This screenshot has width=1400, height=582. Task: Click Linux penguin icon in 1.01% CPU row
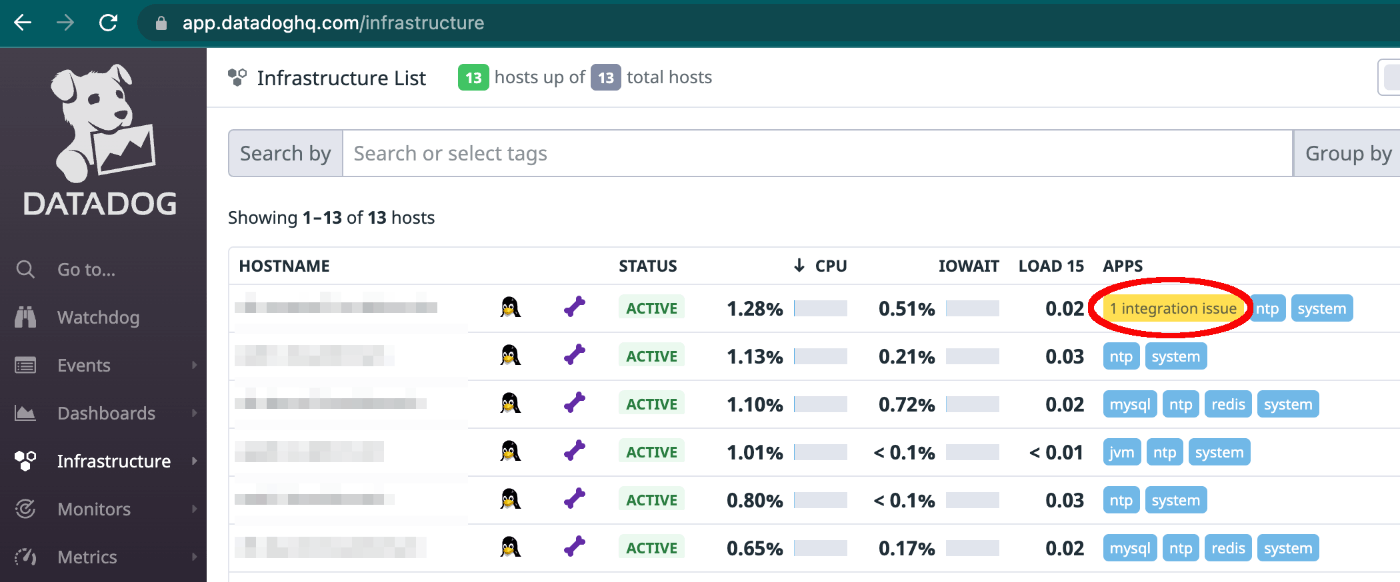coord(510,451)
